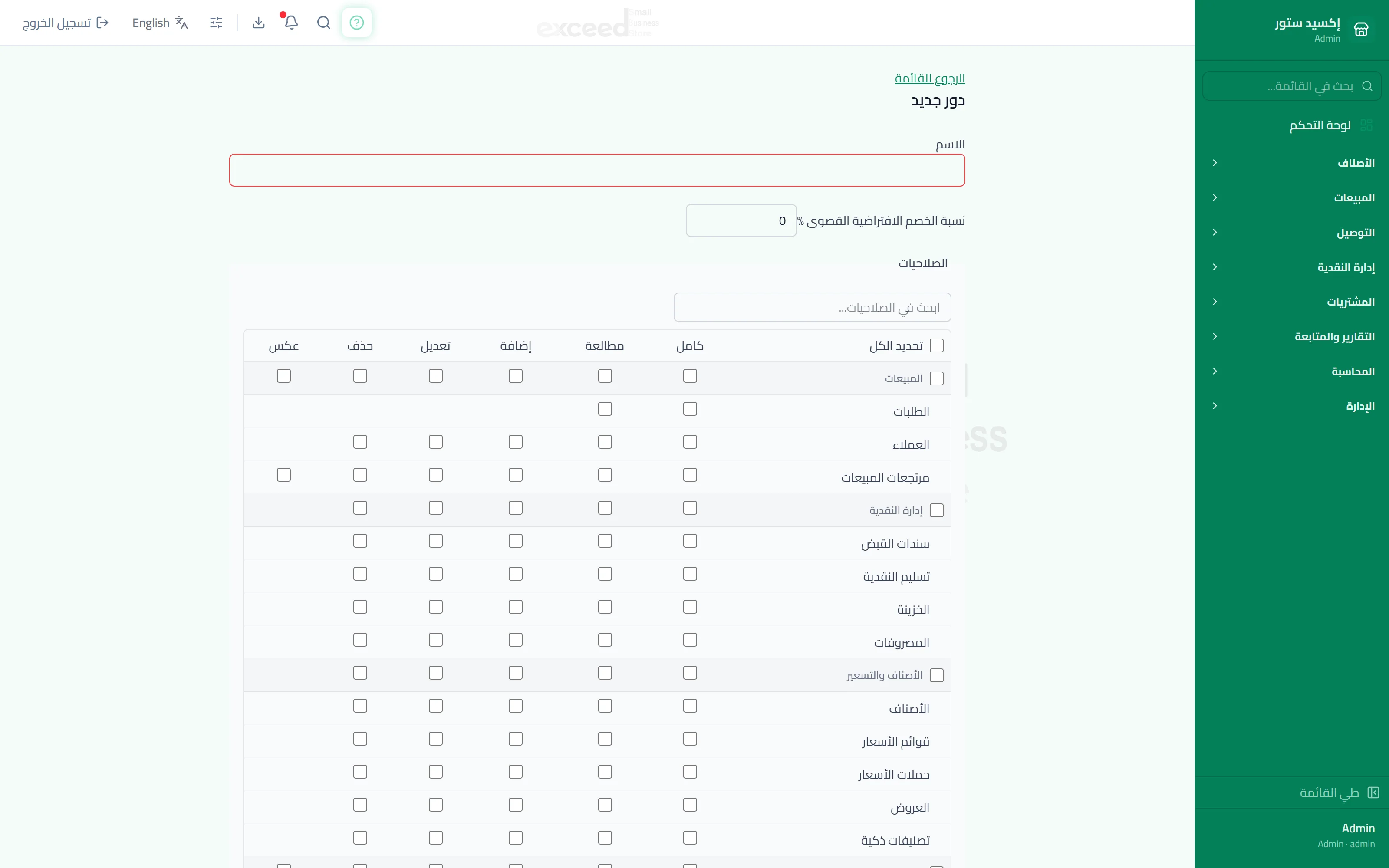The width and height of the screenshot is (1389, 868).
Task: Tick إضافة checkbox for الأصناف row
Action: point(515,706)
